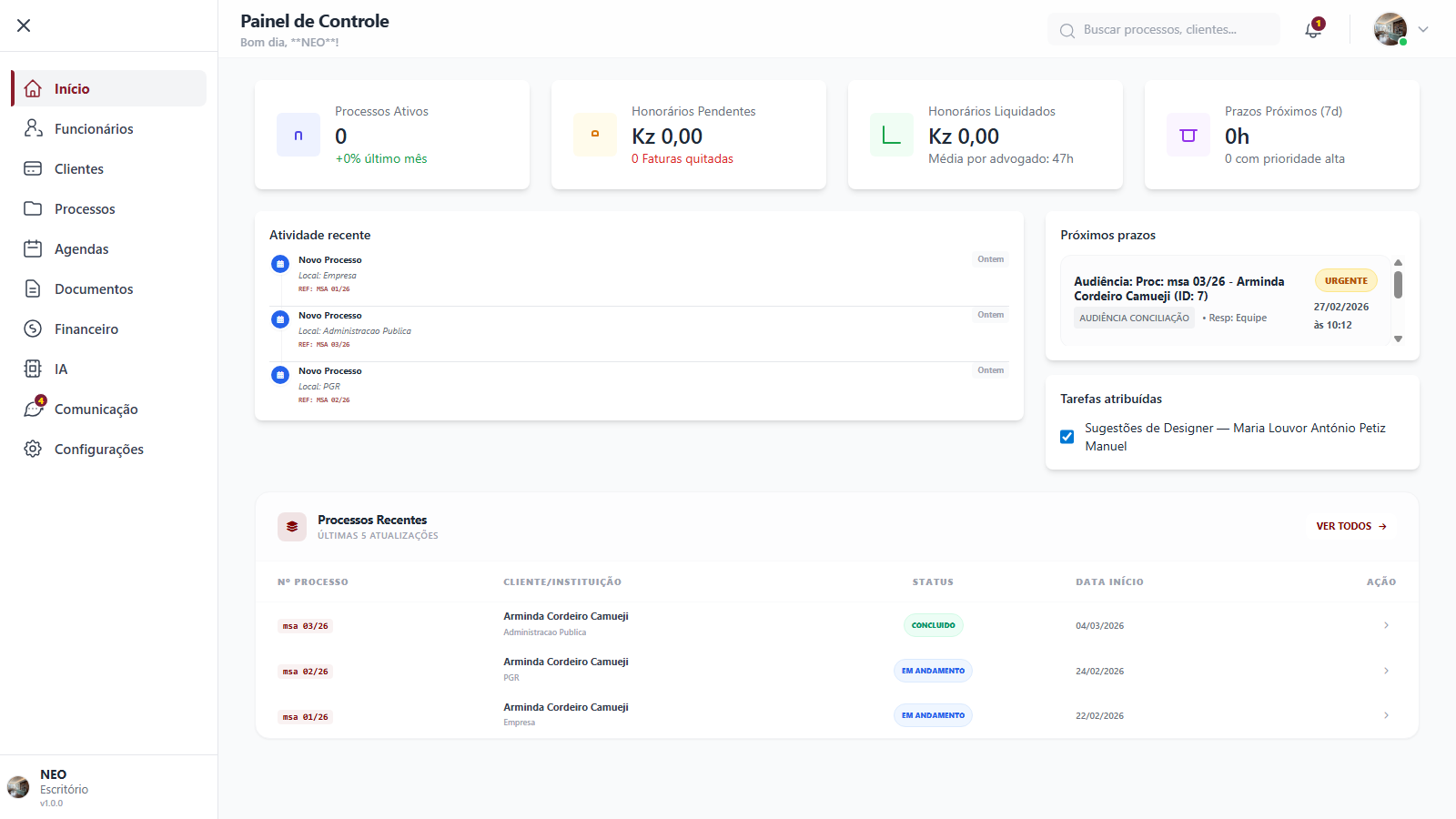The width and height of the screenshot is (1456, 819).
Task: Go to Clientes in the sidebar
Action: [79, 168]
